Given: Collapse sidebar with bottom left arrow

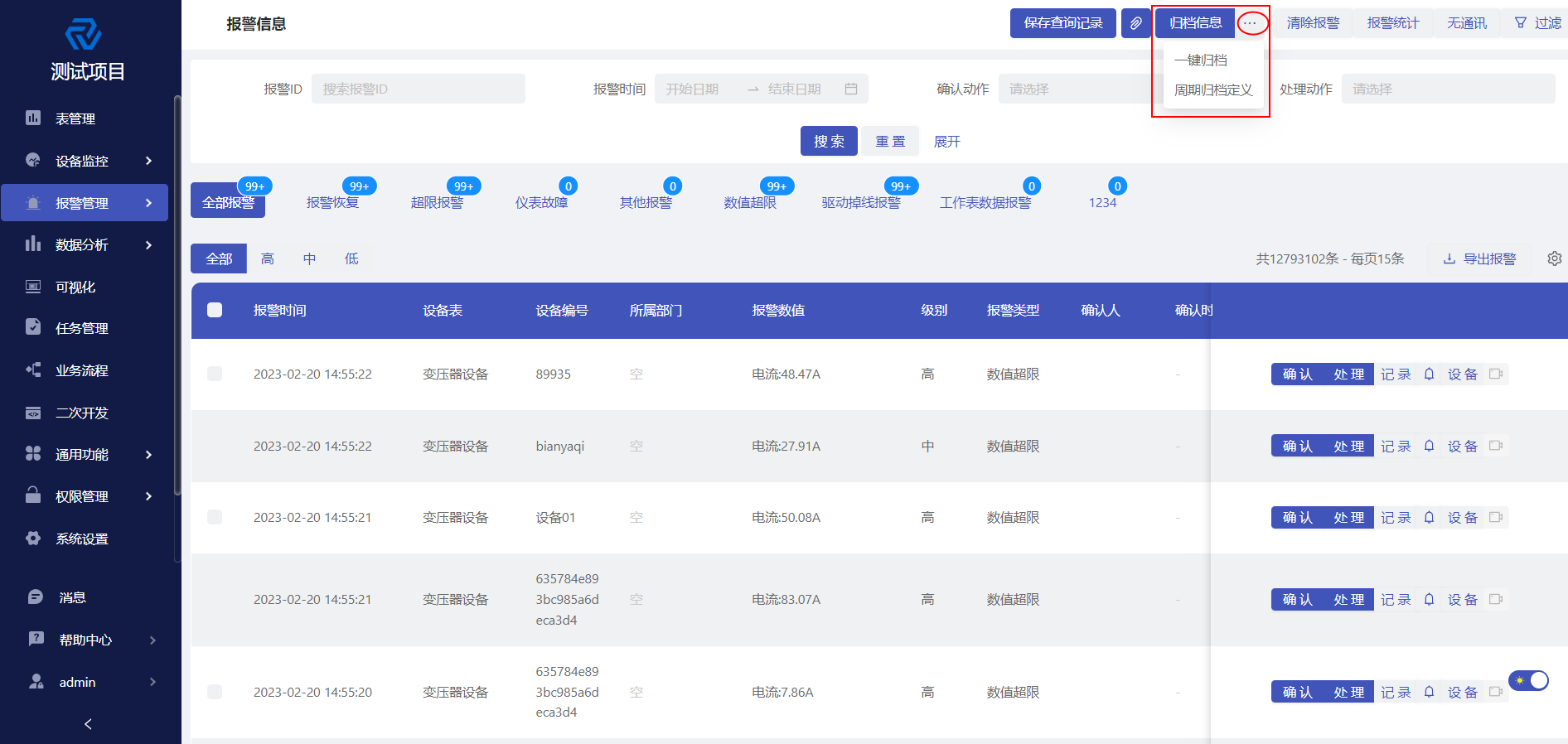Looking at the screenshot, I should pos(88,724).
